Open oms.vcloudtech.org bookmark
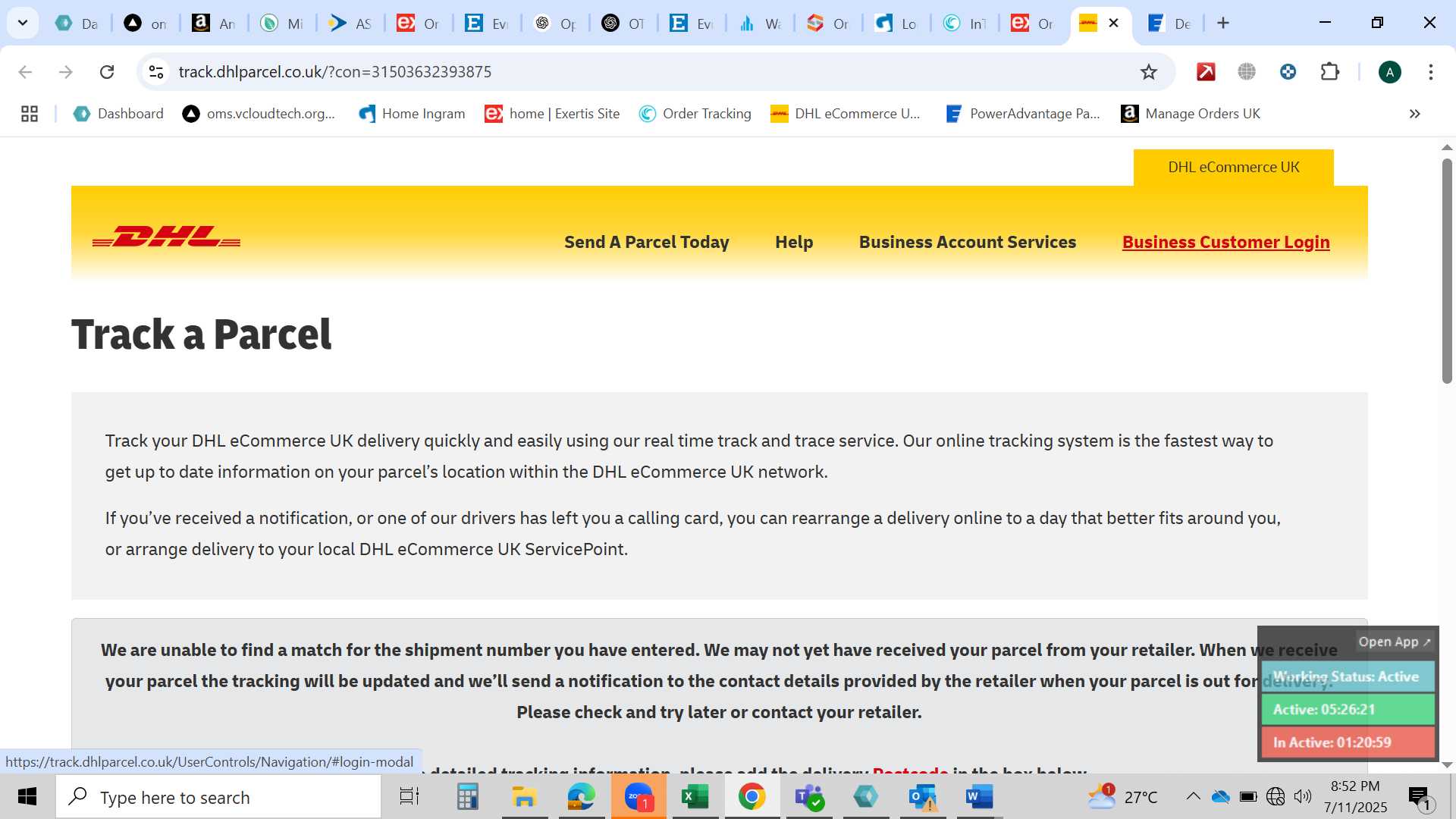 pos(259,114)
